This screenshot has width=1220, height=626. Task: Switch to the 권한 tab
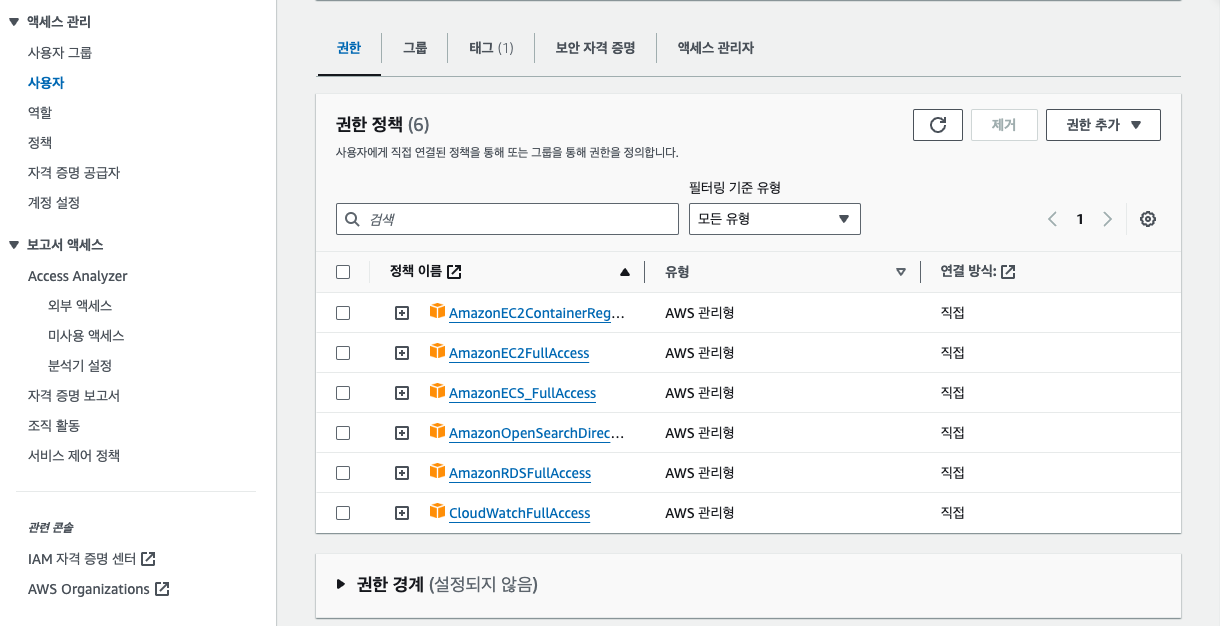[x=349, y=47]
